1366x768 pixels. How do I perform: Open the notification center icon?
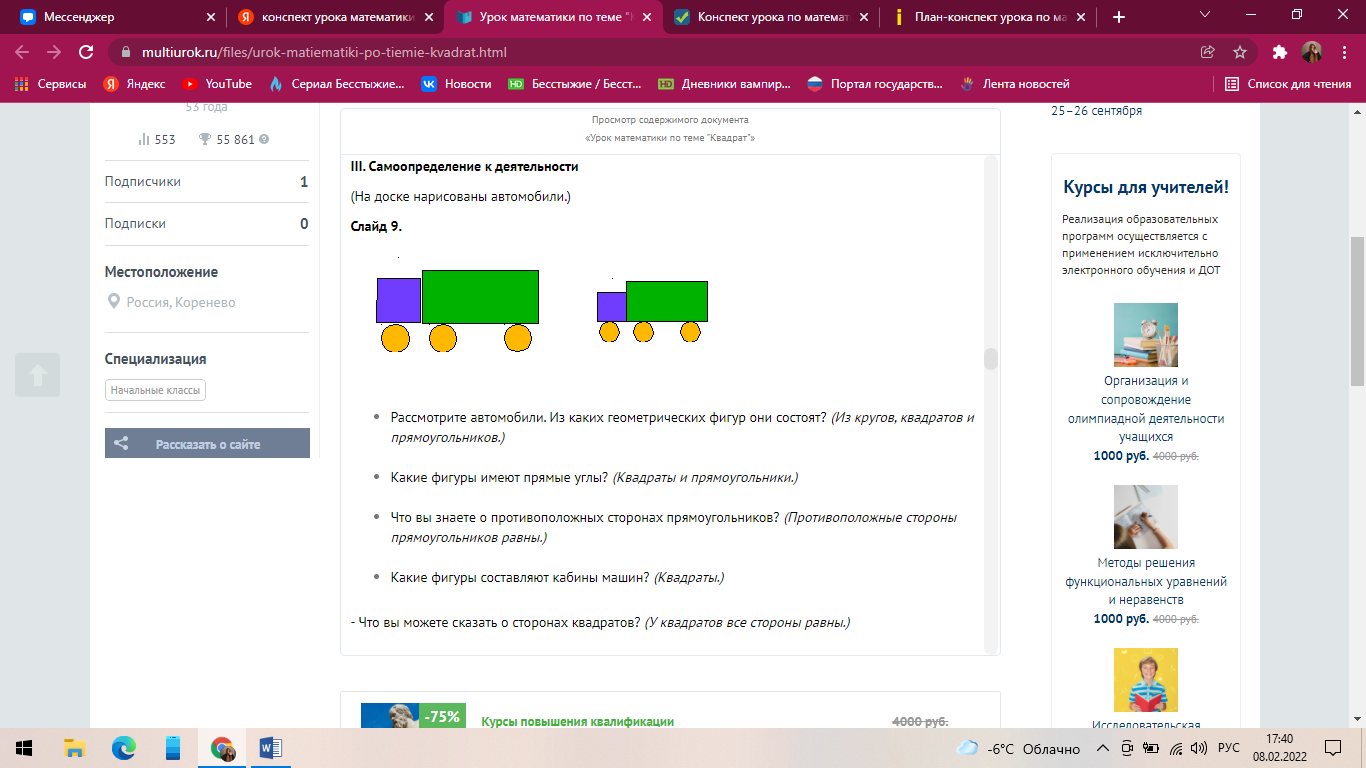(1333, 748)
